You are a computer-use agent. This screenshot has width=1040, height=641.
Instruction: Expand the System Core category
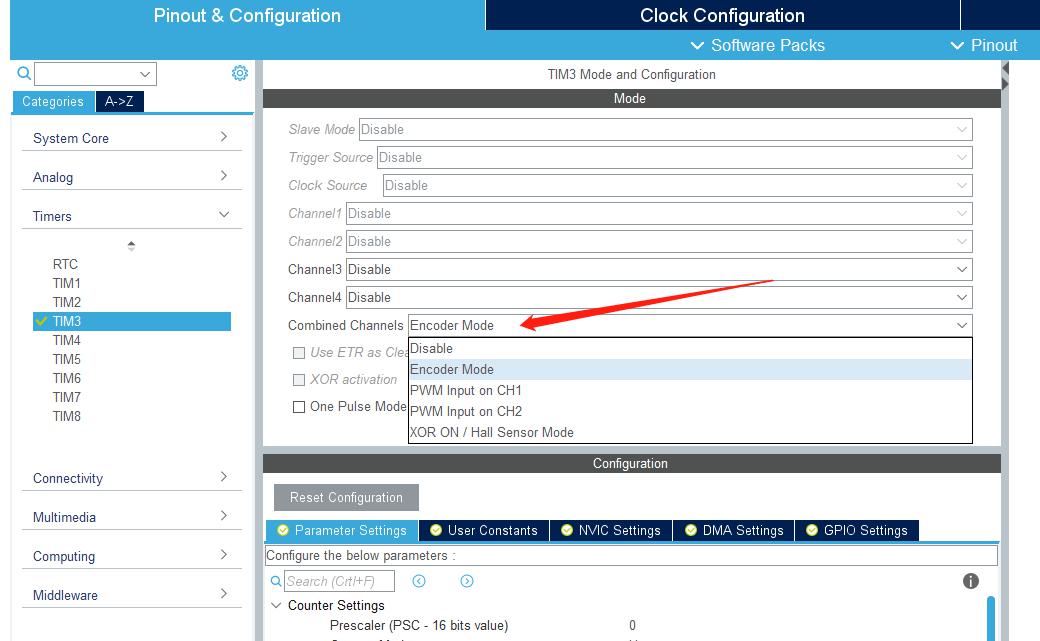click(131, 138)
